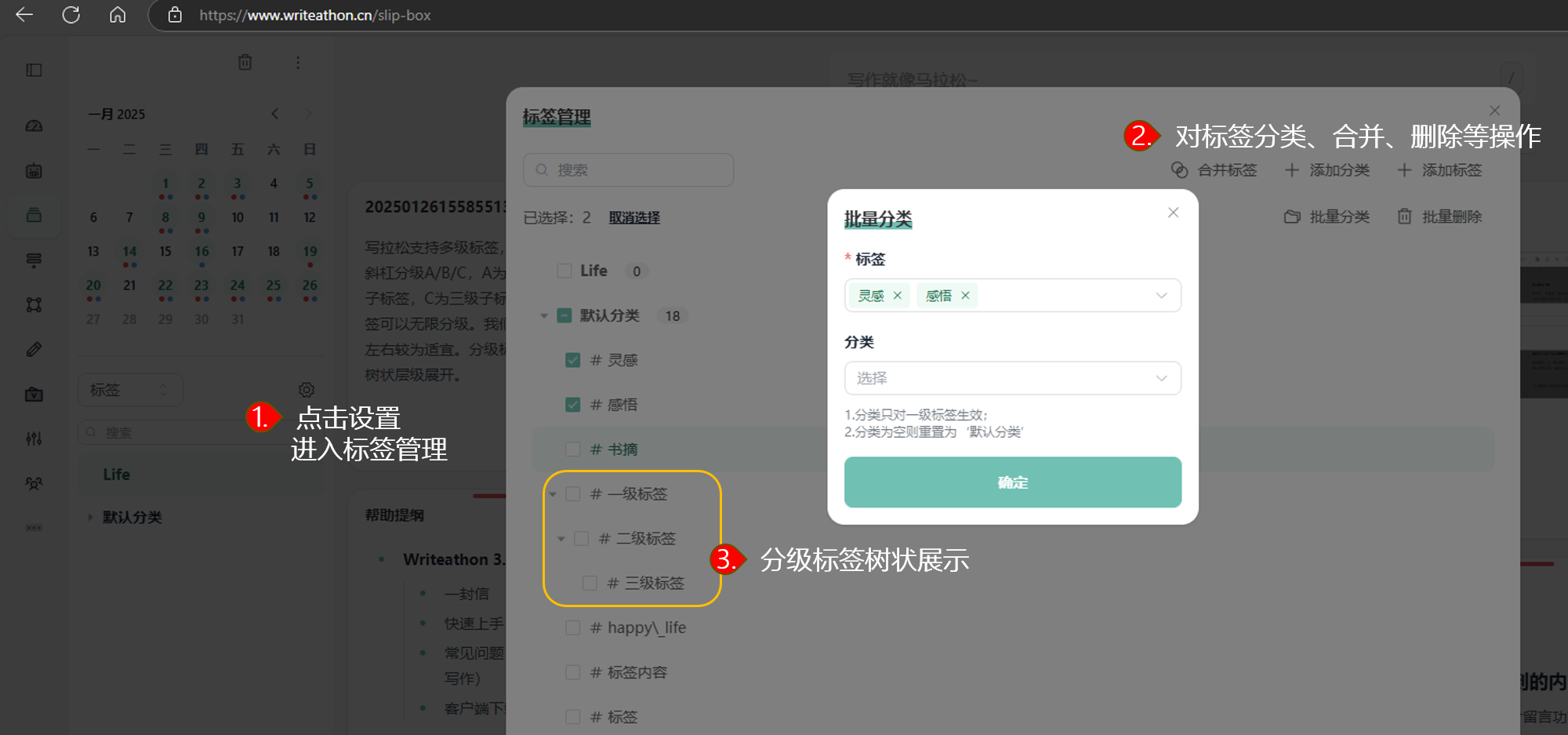The height and width of the screenshot is (735, 1568).
Task: Open tag settings gear icon
Action: [307, 389]
